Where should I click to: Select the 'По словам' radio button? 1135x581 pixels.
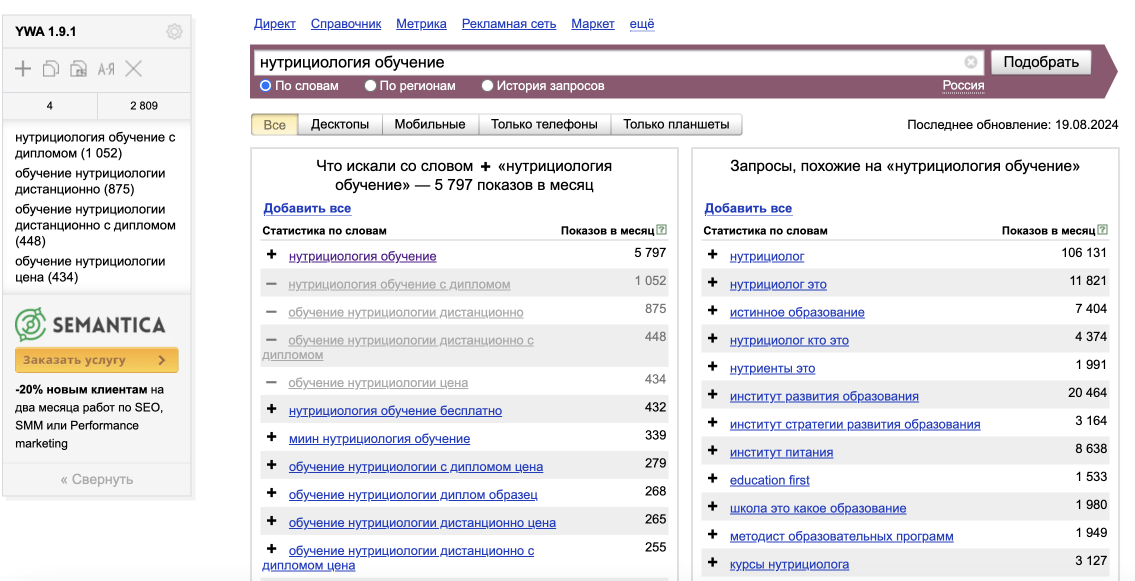tap(265, 85)
